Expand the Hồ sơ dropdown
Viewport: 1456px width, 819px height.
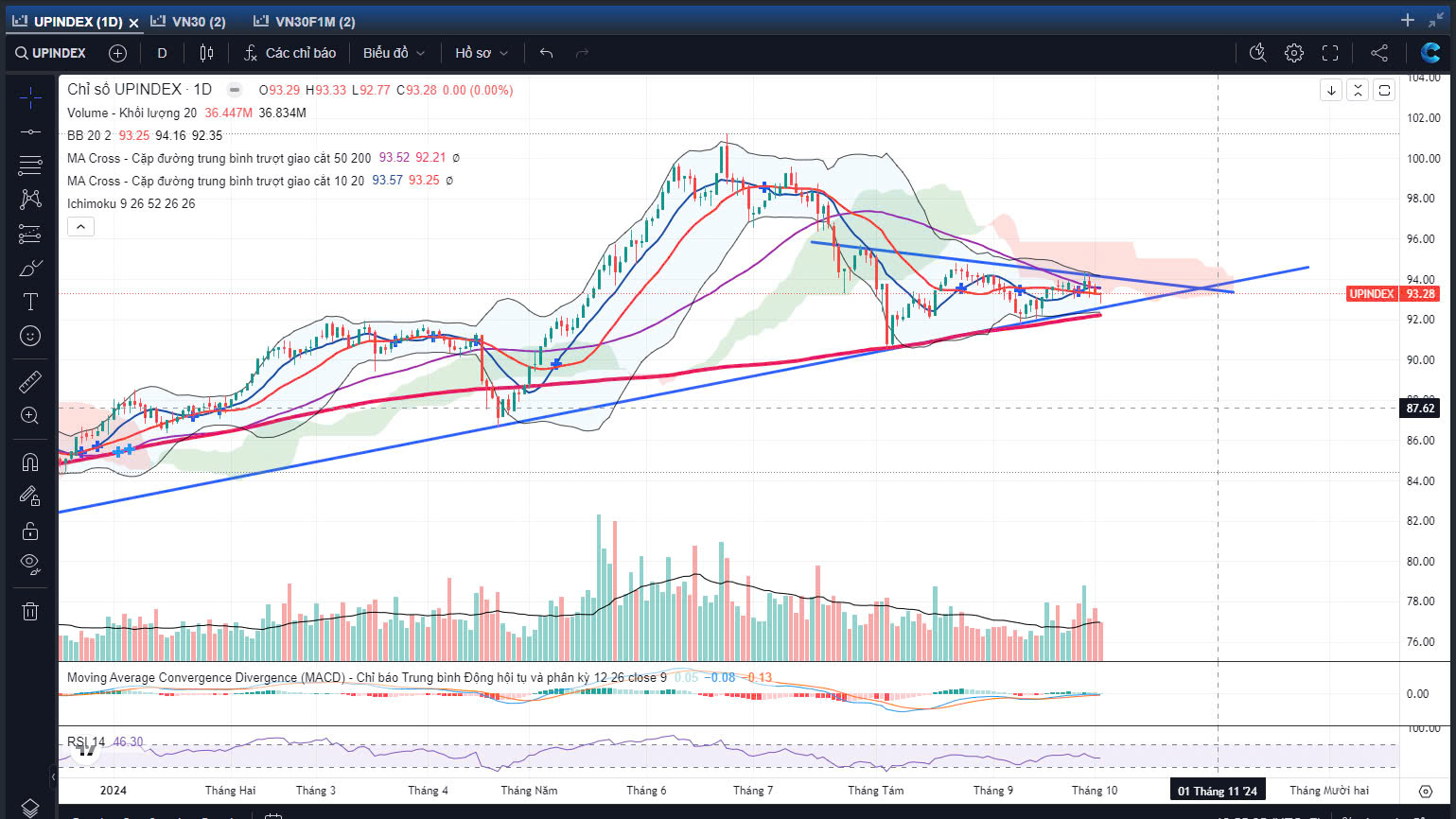coord(482,53)
